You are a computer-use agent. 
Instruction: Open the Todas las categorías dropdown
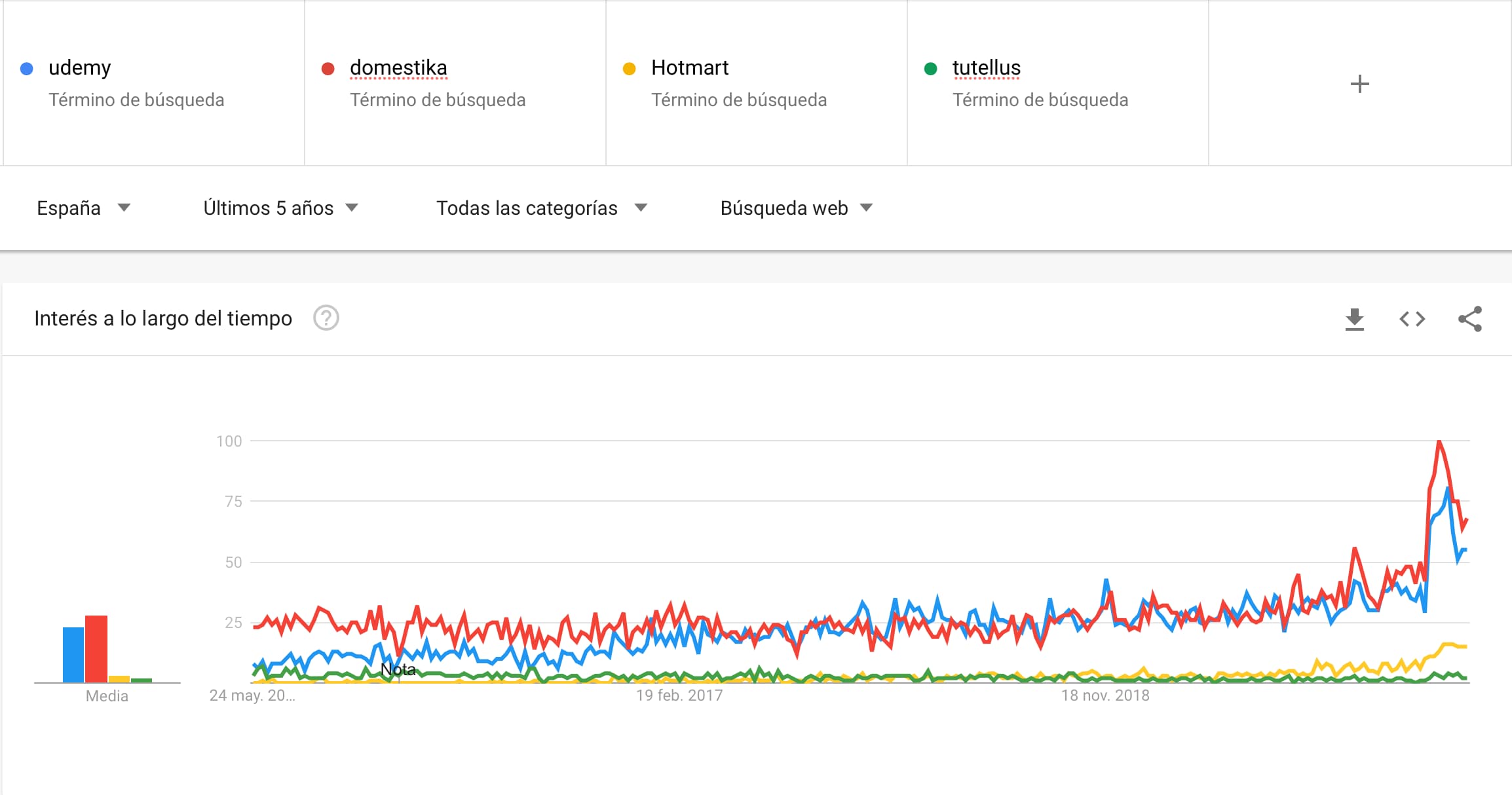(542, 208)
